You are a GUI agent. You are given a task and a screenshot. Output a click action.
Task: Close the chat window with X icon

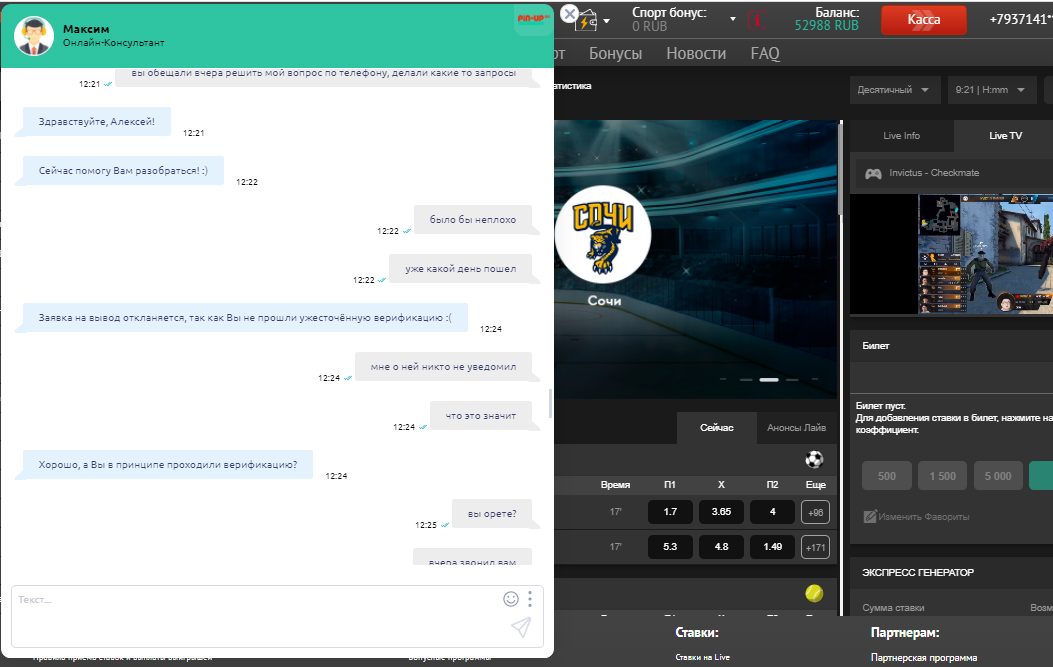pyautogui.click(x=569, y=15)
